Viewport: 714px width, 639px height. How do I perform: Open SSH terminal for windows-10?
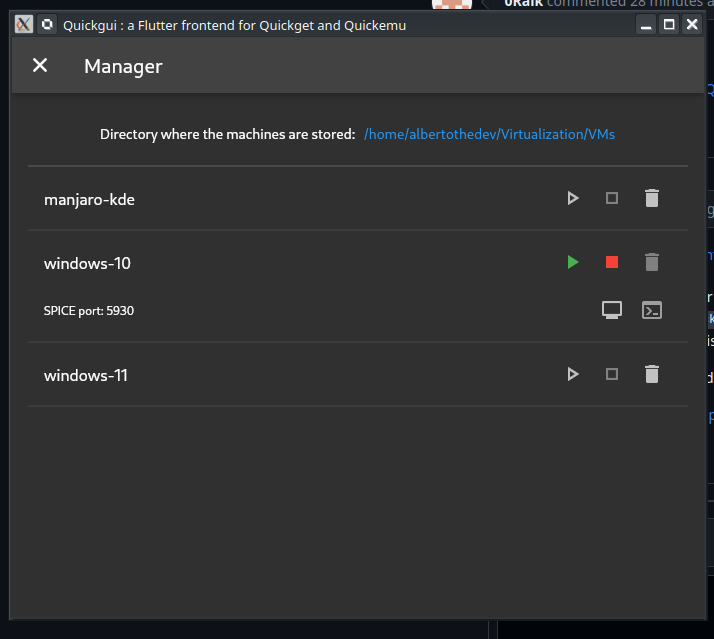652,310
